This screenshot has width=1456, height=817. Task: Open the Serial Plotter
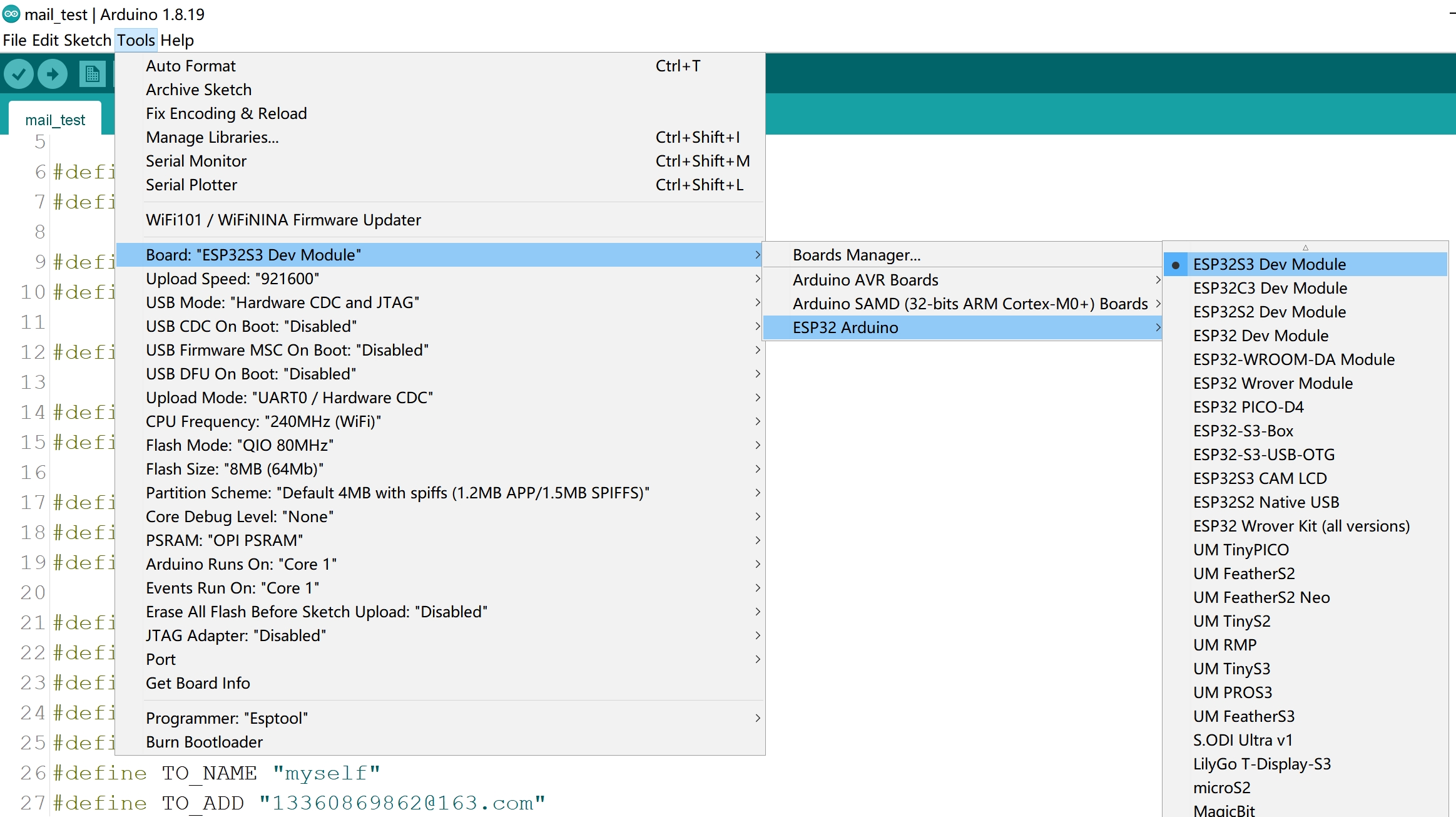click(440, 185)
